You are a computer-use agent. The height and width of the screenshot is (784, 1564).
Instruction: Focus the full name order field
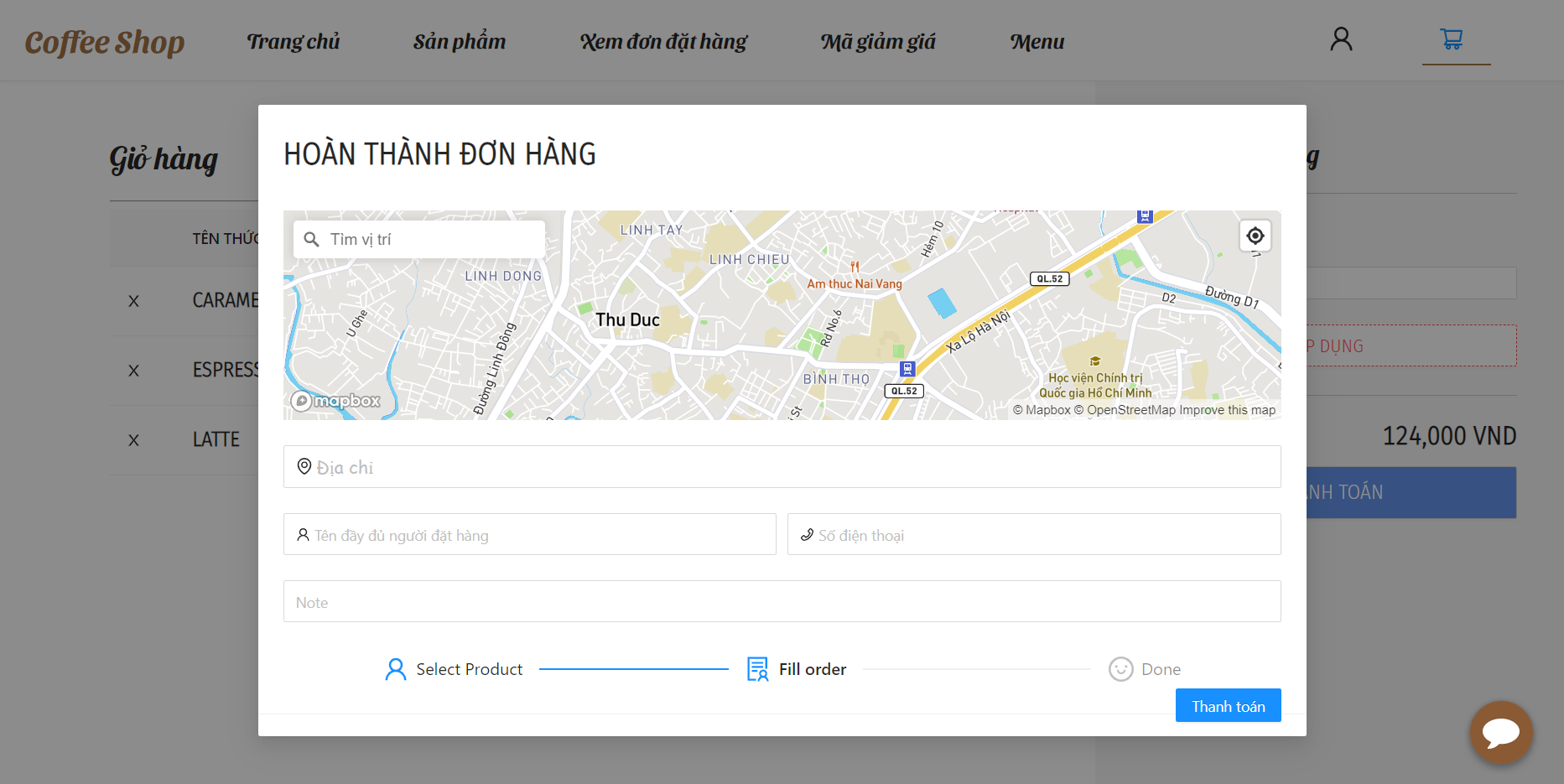[530, 535]
